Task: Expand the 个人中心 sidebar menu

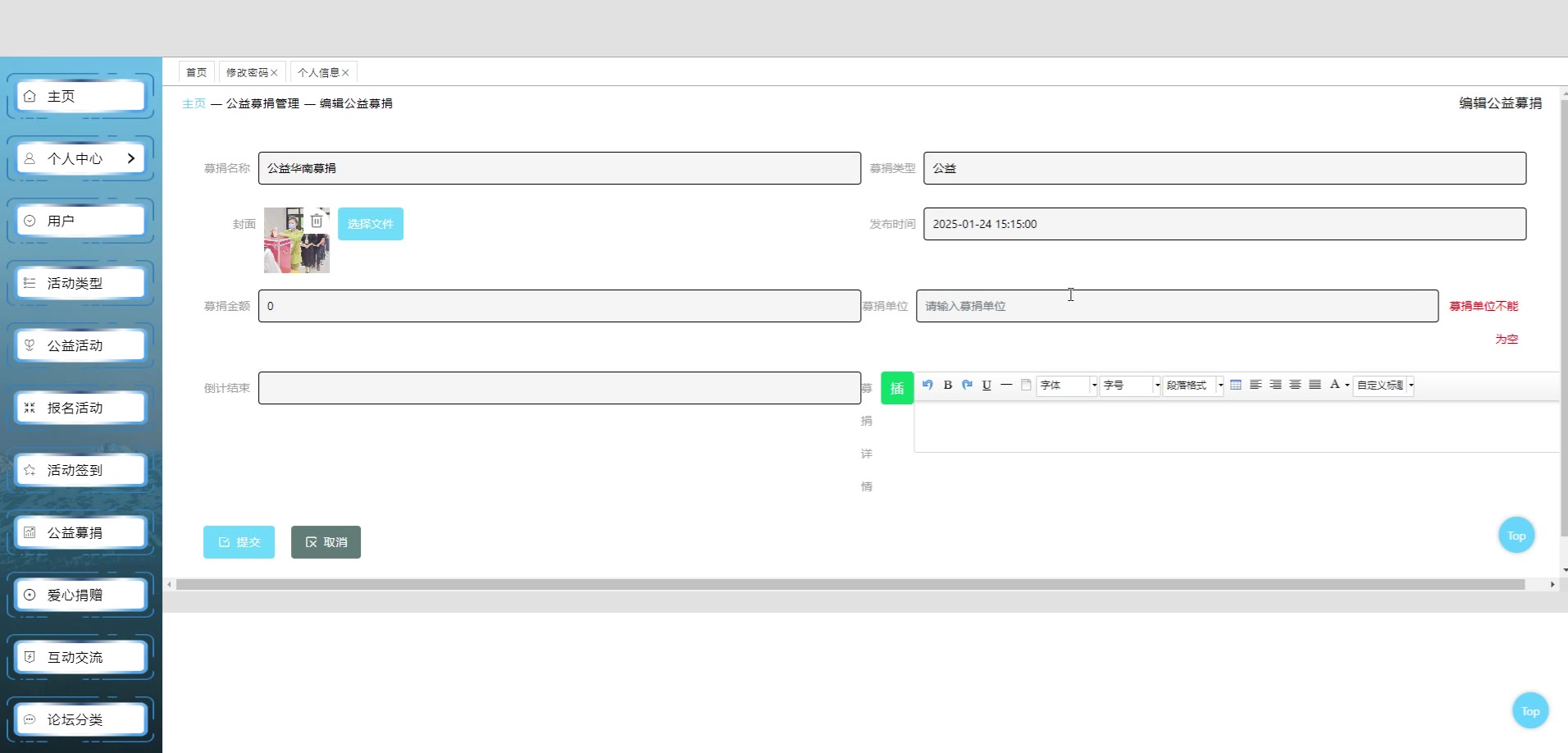Action: tap(80, 158)
